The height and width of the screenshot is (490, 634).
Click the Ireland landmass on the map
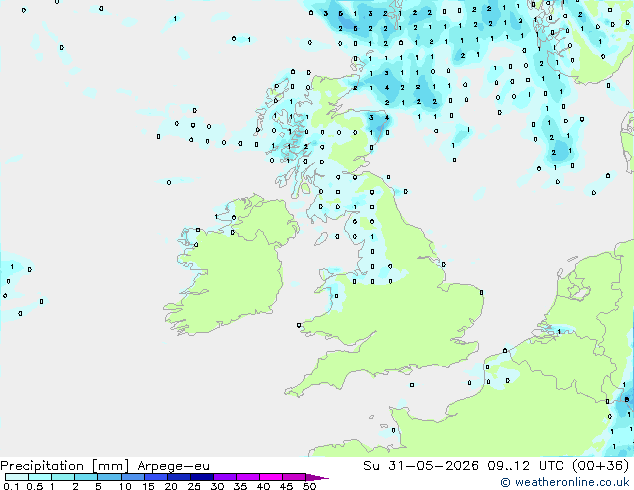235,271
